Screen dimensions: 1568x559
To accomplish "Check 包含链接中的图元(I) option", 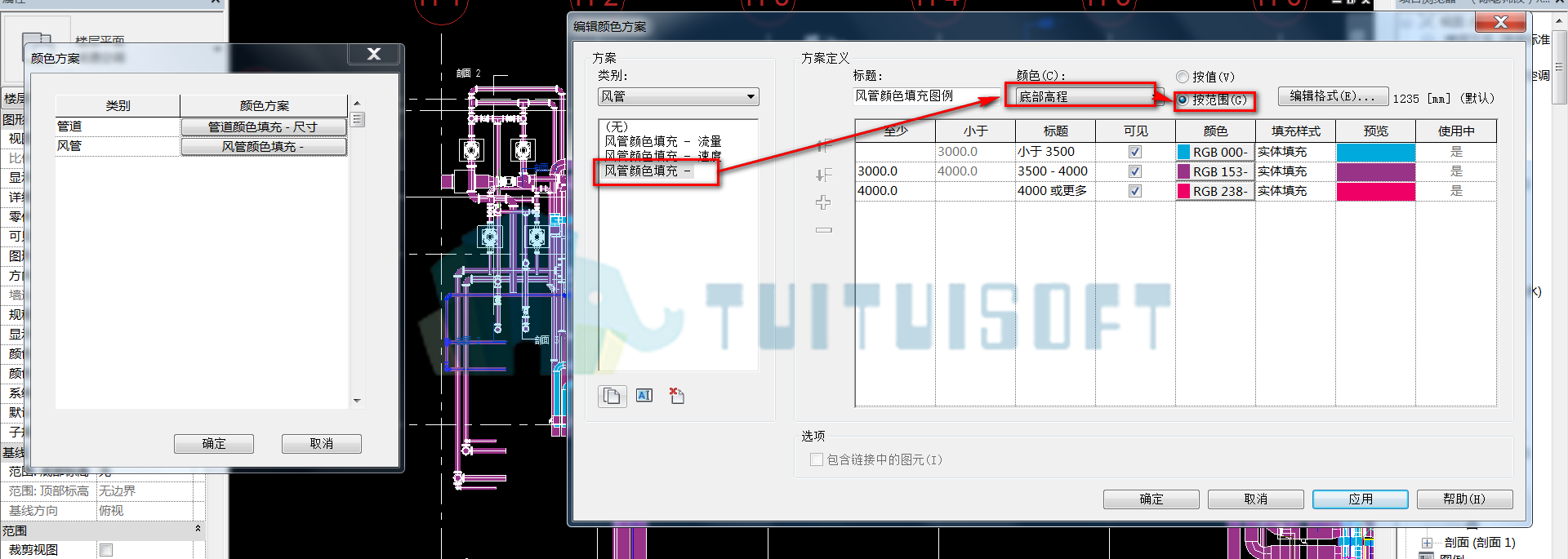I will (x=816, y=459).
